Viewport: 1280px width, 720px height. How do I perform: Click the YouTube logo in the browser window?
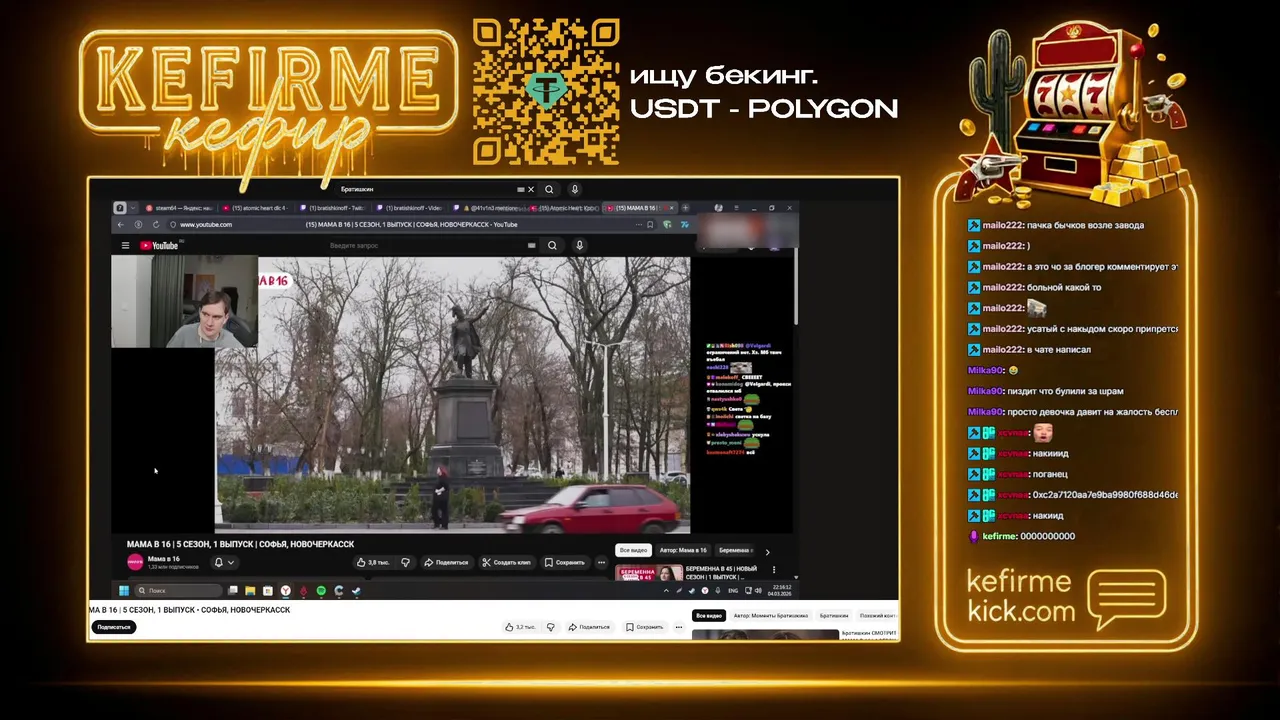[x=159, y=245]
